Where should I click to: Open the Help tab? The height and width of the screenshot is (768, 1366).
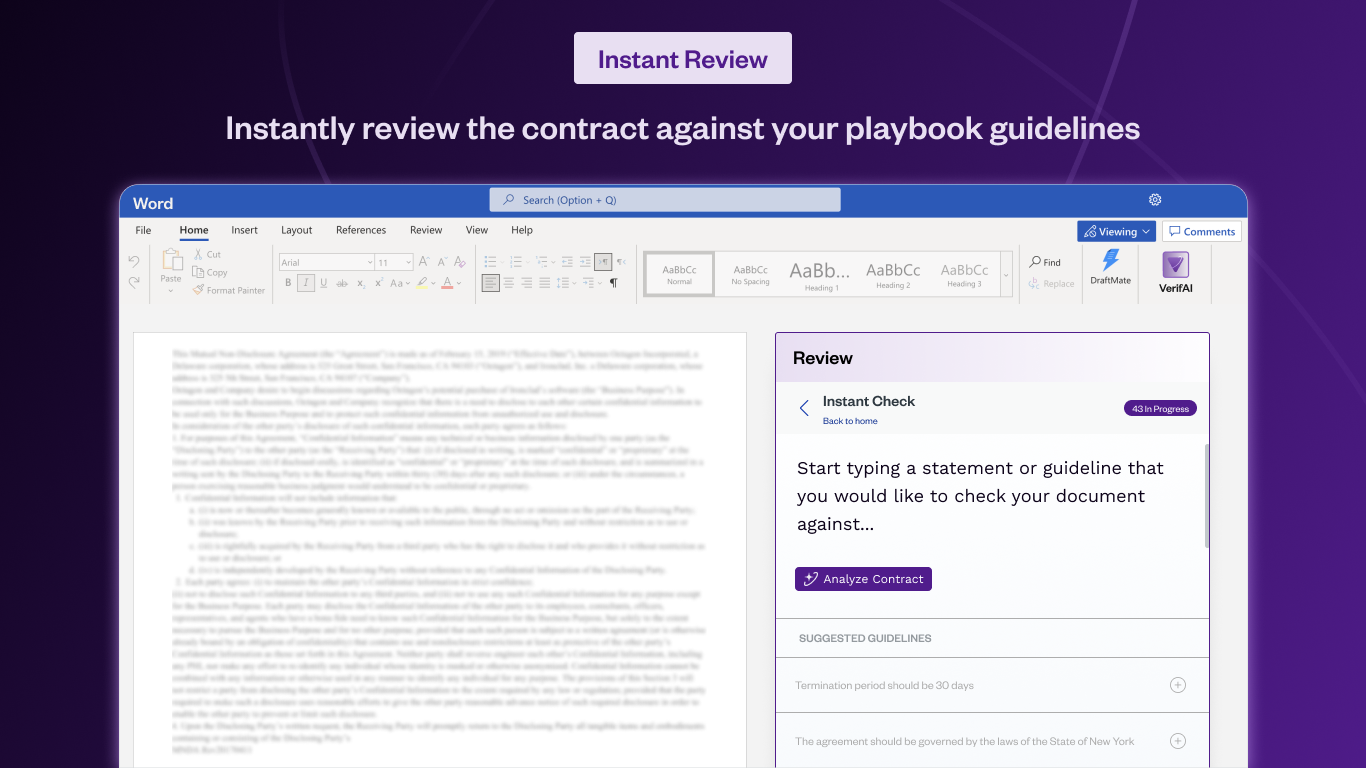[522, 230]
